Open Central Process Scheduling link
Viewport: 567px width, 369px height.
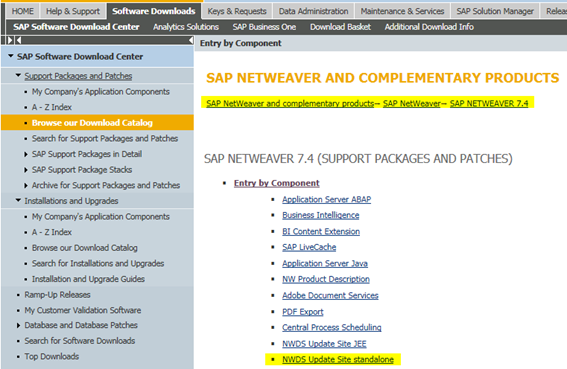(x=332, y=327)
